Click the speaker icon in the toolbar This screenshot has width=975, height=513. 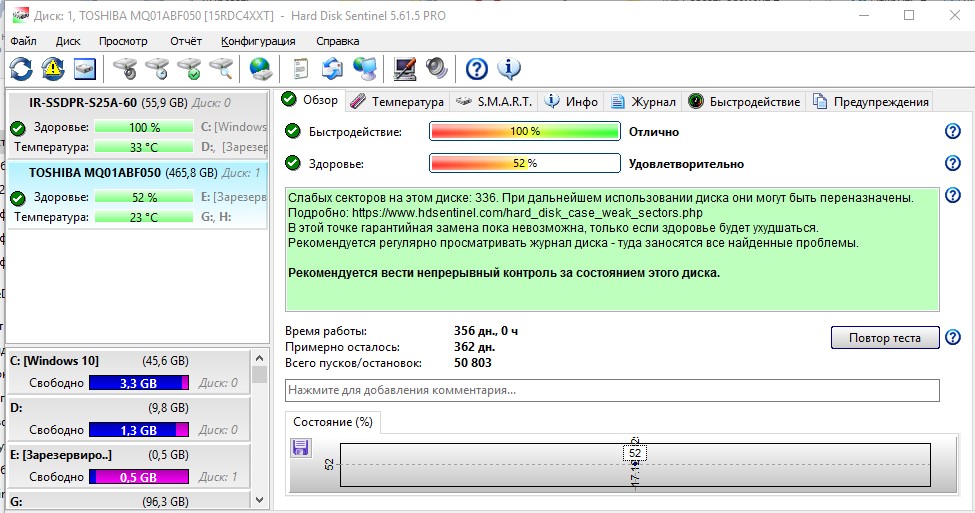(436, 68)
